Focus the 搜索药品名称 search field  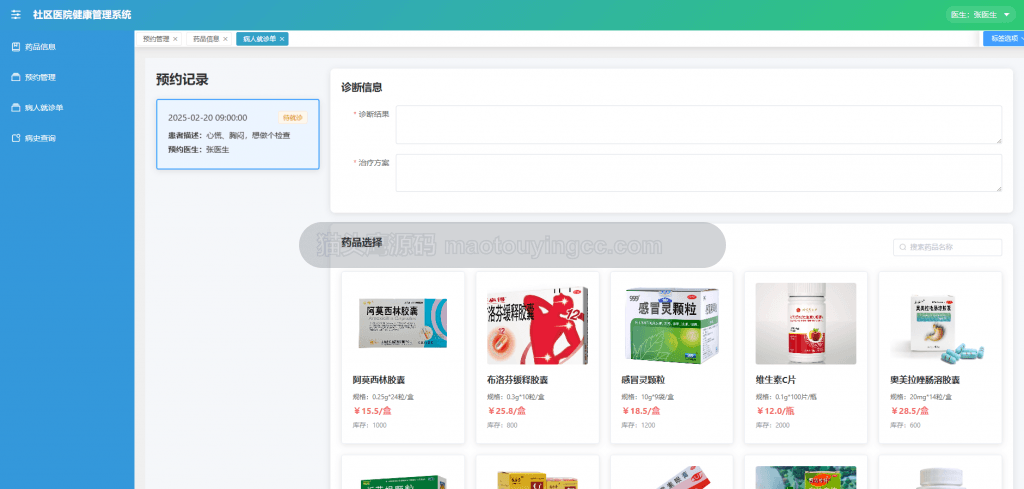(948, 247)
